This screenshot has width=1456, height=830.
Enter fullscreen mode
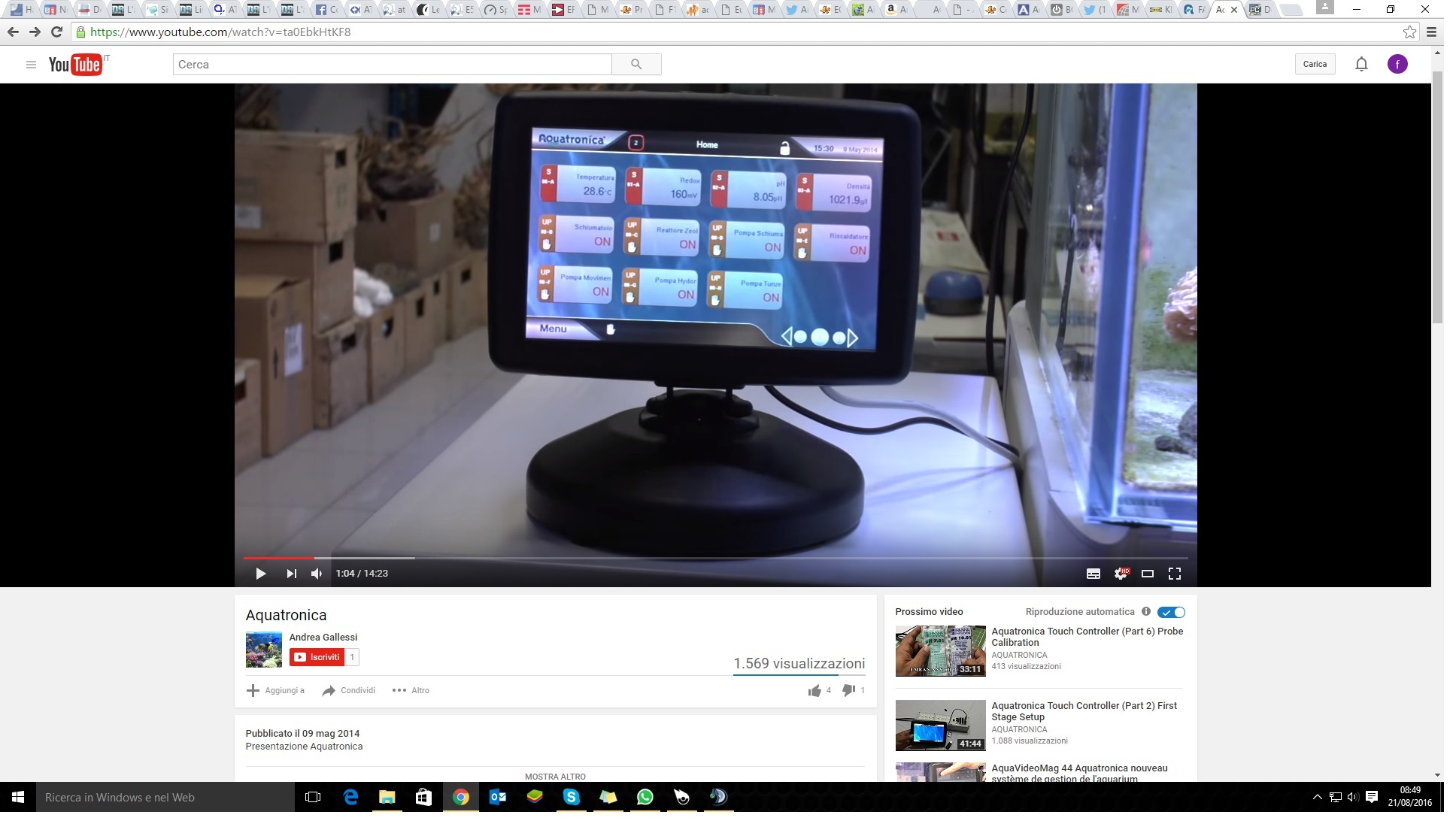tap(1175, 574)
